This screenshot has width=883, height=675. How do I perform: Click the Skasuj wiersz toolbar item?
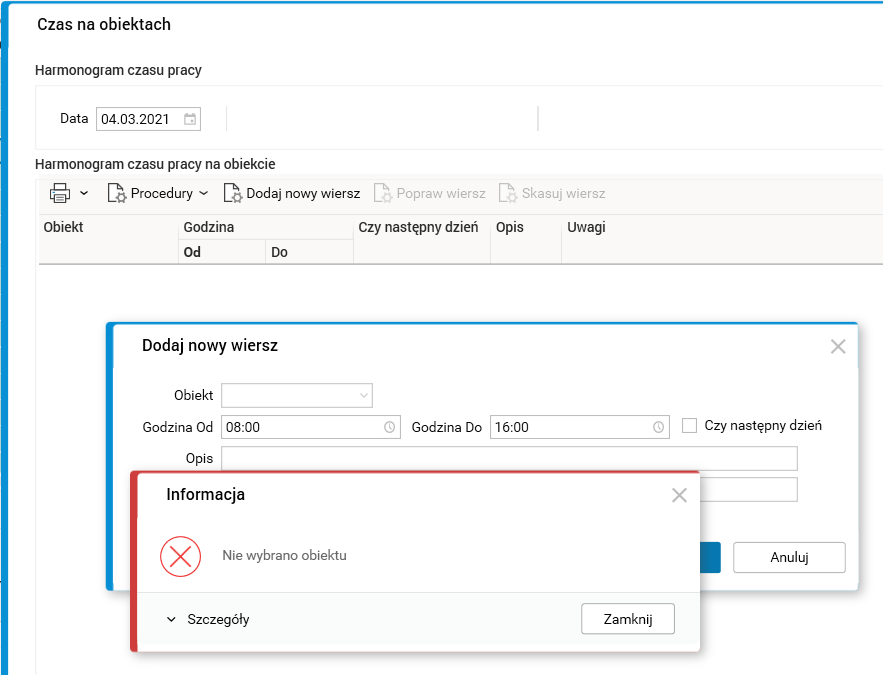552,193
